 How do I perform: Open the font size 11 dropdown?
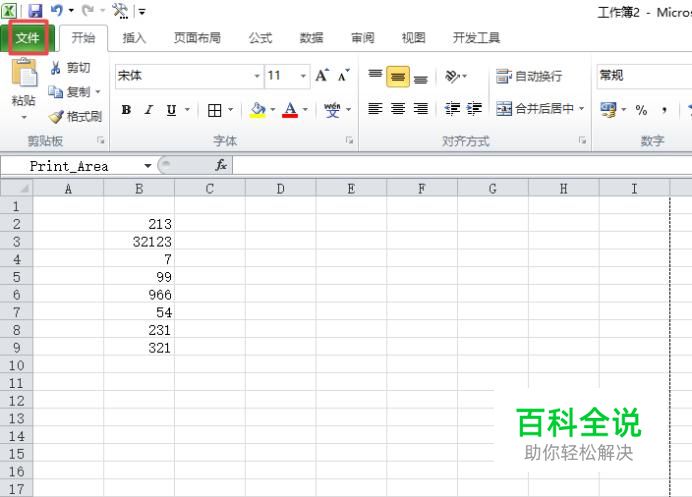click(x=303, y=76)
